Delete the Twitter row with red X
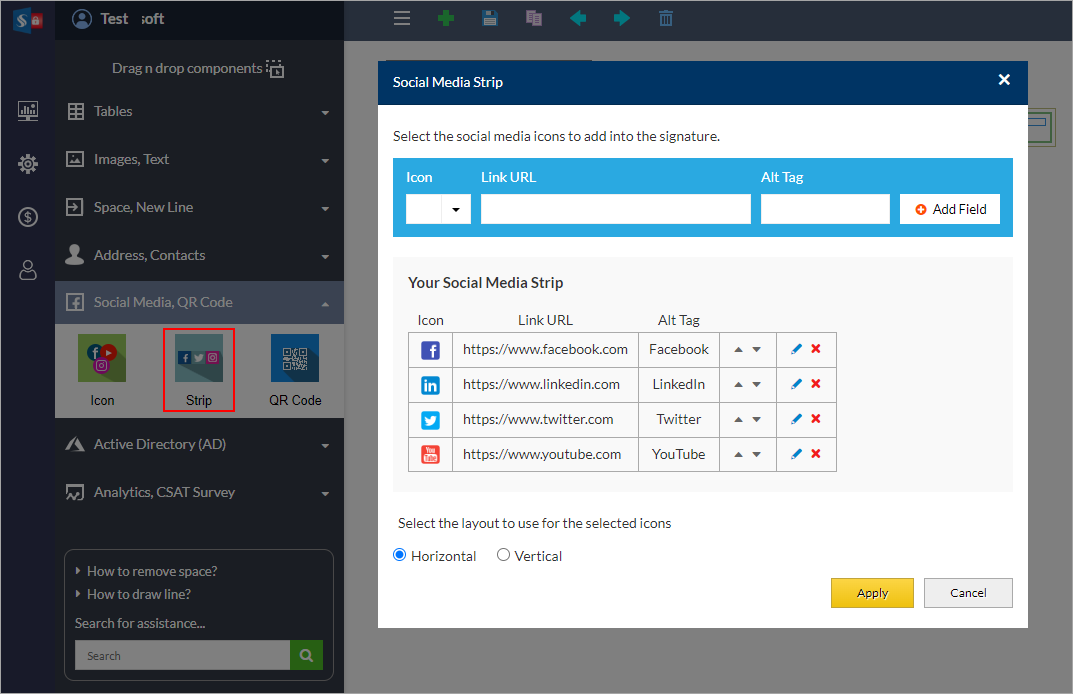The image size is (1073, 694). (816, 419)
